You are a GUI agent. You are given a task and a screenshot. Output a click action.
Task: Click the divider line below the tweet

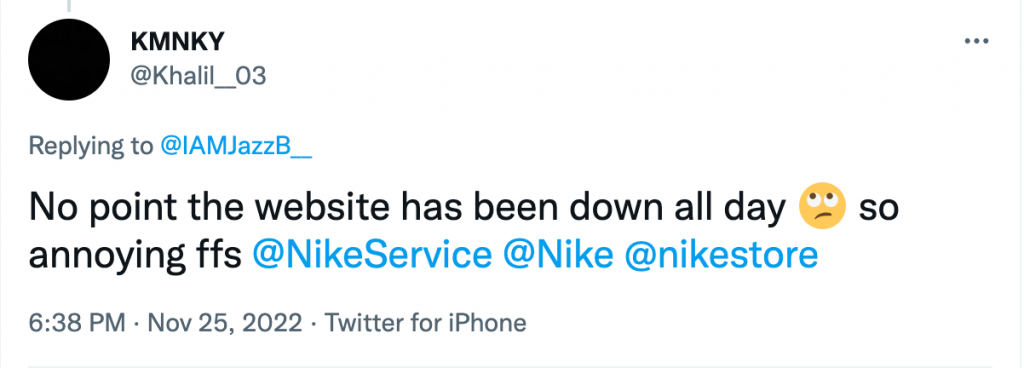[511, 366]
